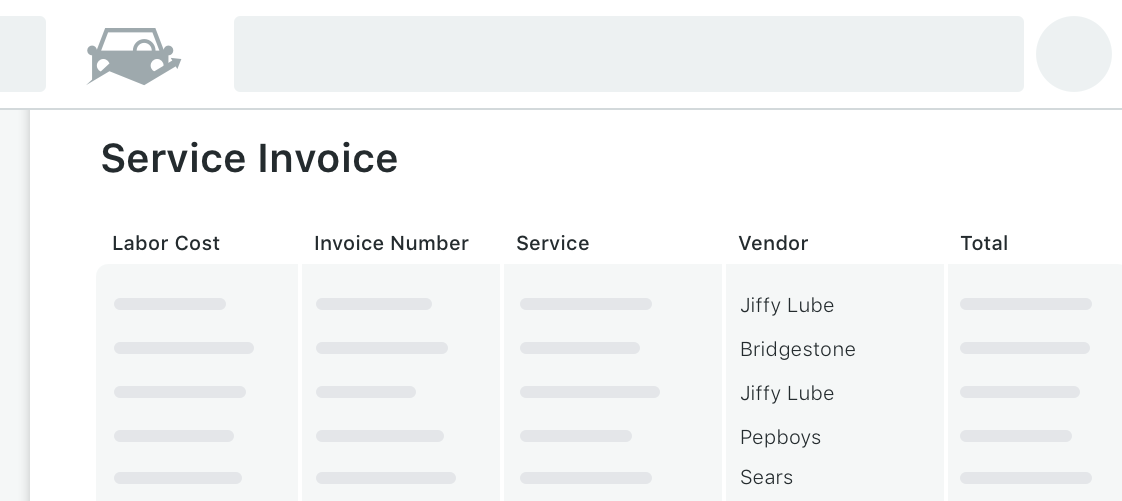Open the Bridgestone vendor entry
1122x501 pixels.
point(797,349)
